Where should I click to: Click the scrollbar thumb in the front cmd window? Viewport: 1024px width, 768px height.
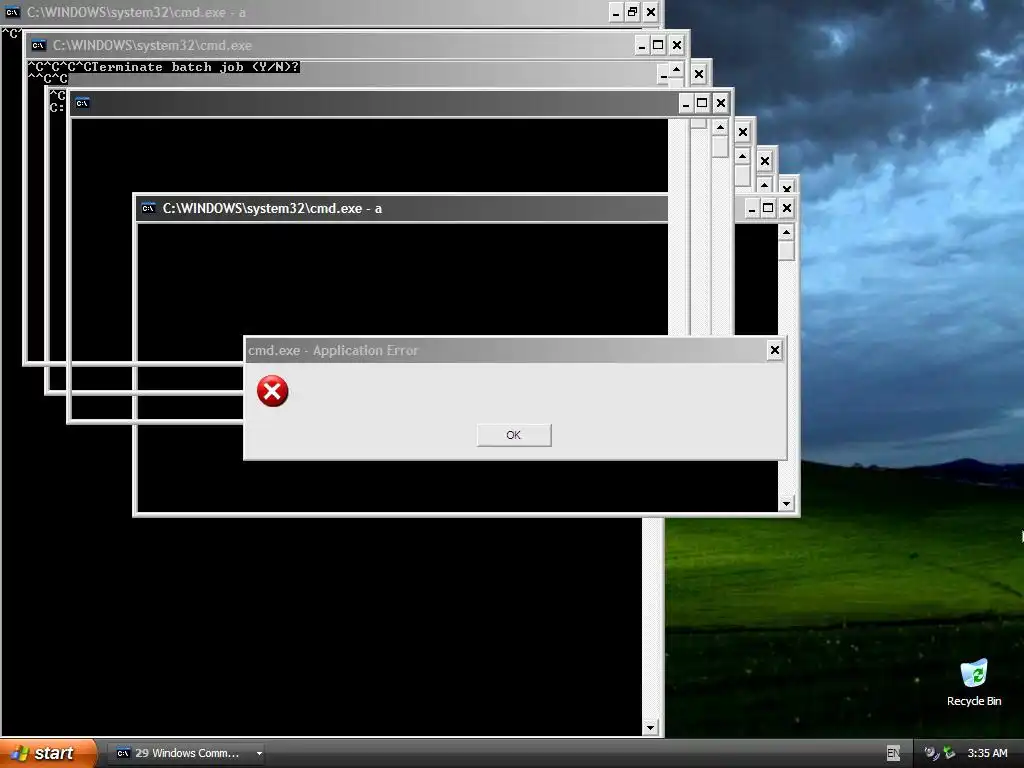(786, 251)
